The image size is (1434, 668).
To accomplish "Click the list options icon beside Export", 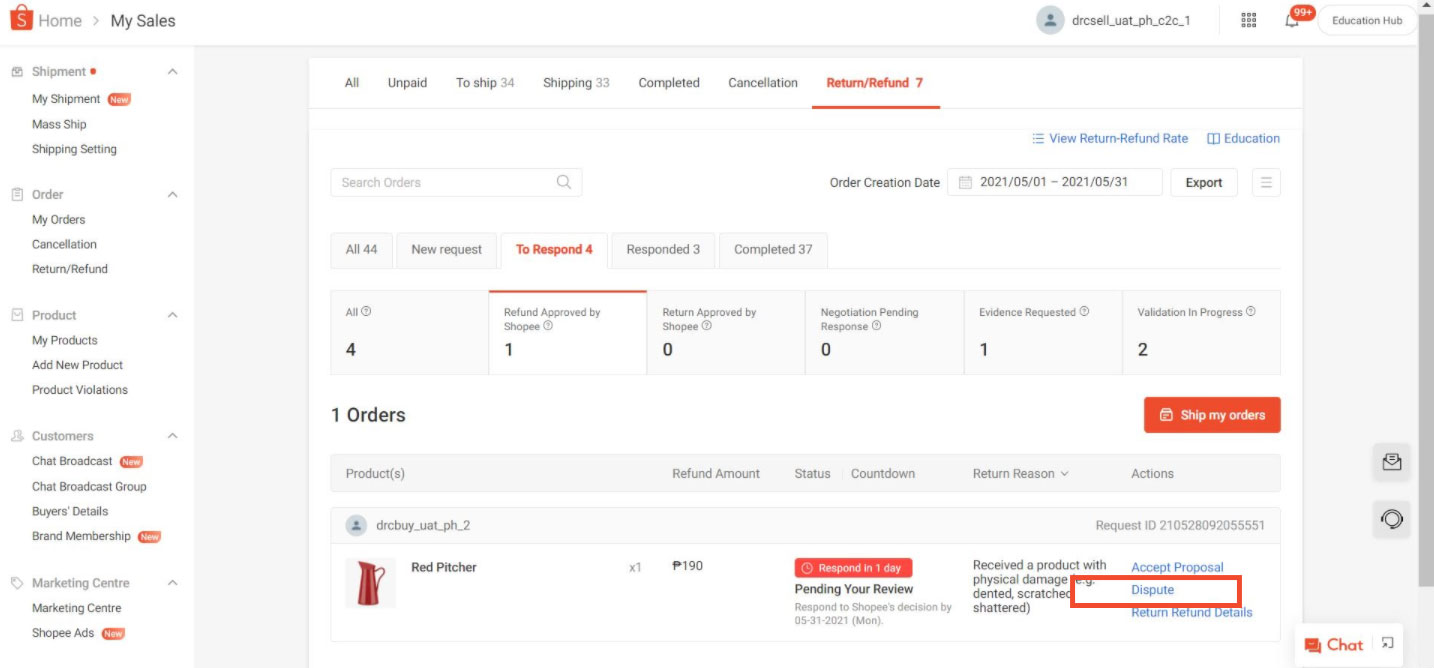I will pyautogui.click(x=1266, y=182).
